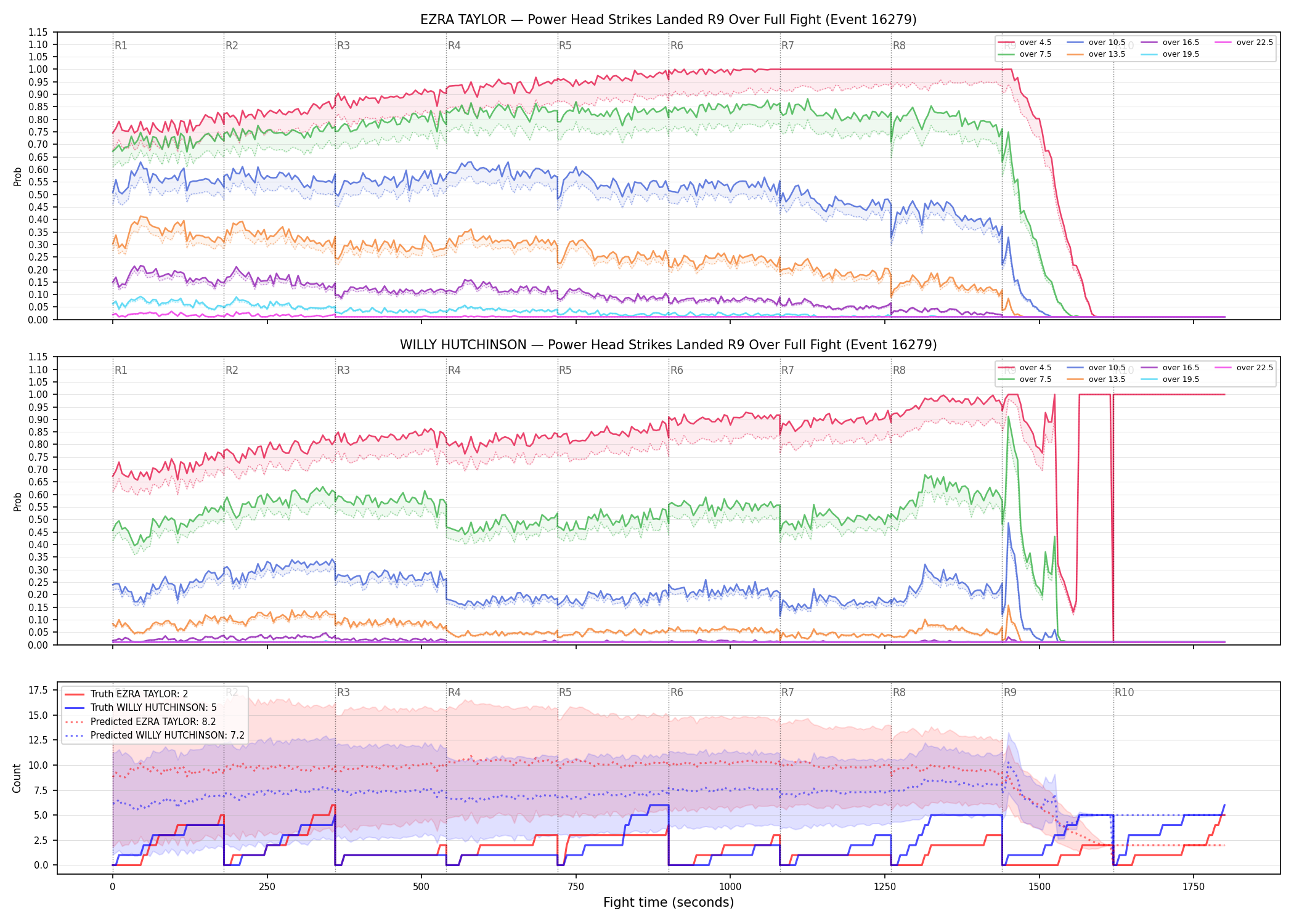The width and height of the screenshot is (1294, 924).
Task: Click the x-axis tick label 250
Action: point(267,887)
